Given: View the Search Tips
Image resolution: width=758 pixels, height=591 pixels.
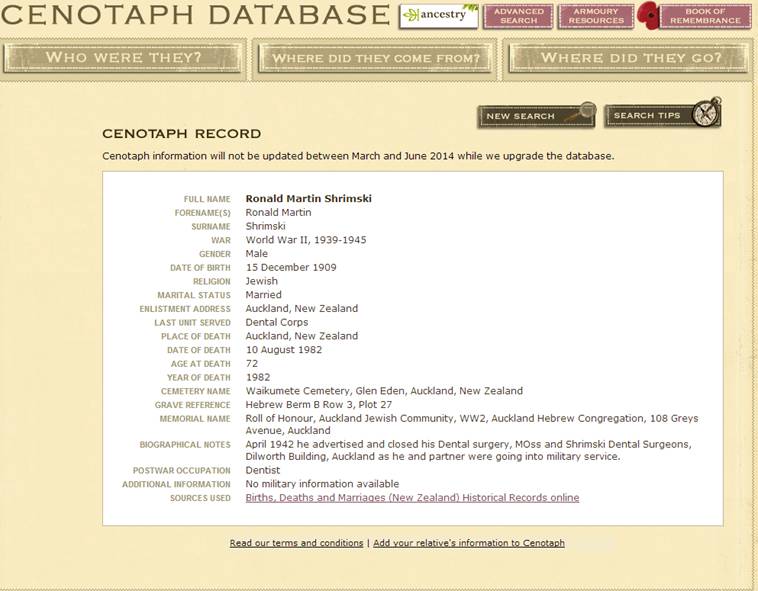Looking at the screenshot, I should 662,115.
